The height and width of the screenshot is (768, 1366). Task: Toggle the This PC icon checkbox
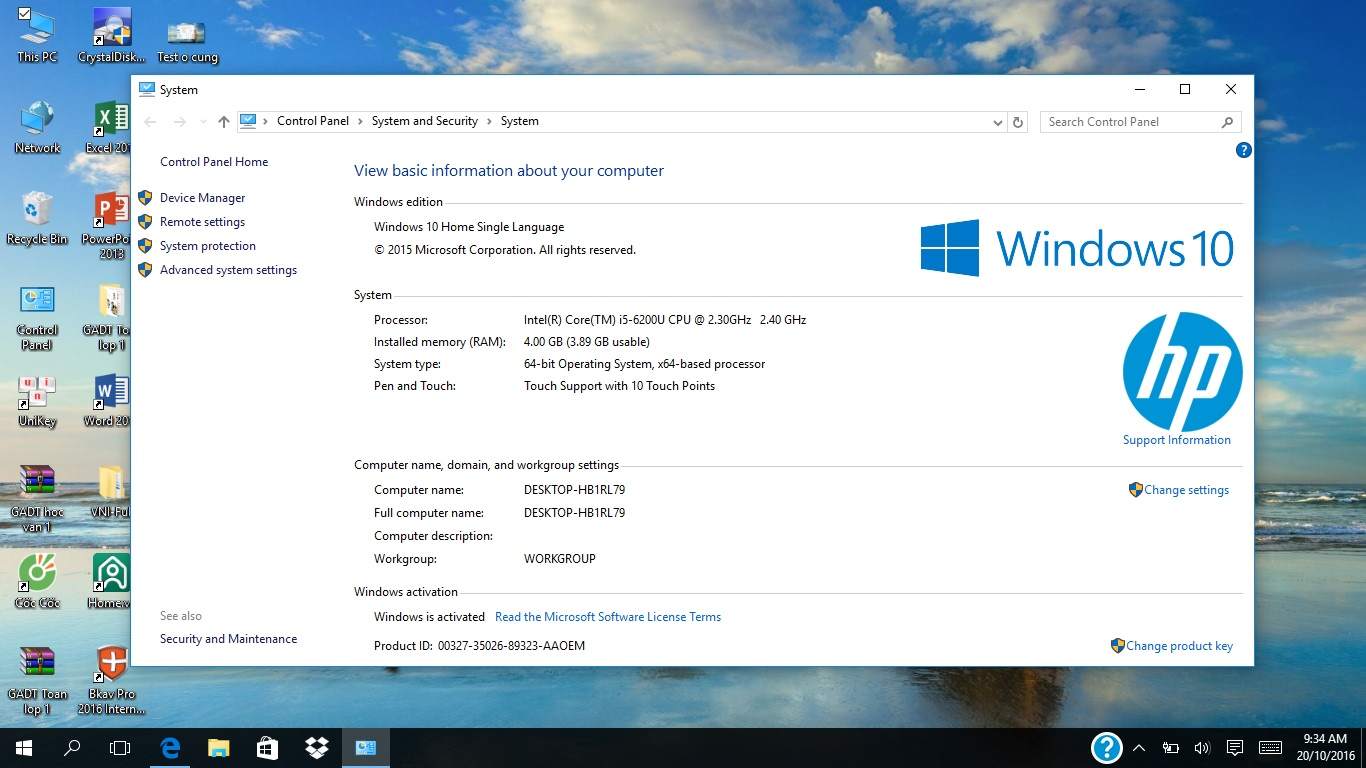point(24,14)
